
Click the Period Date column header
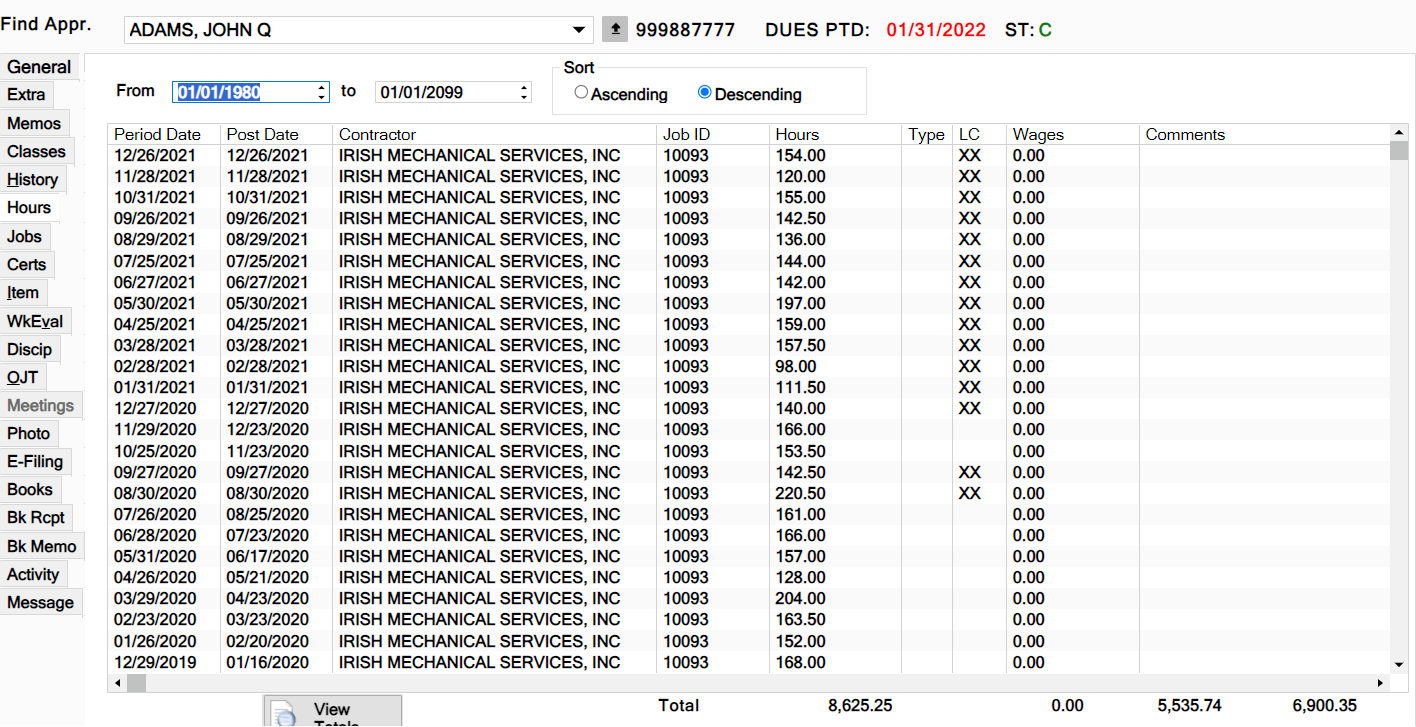coord(158,134)
